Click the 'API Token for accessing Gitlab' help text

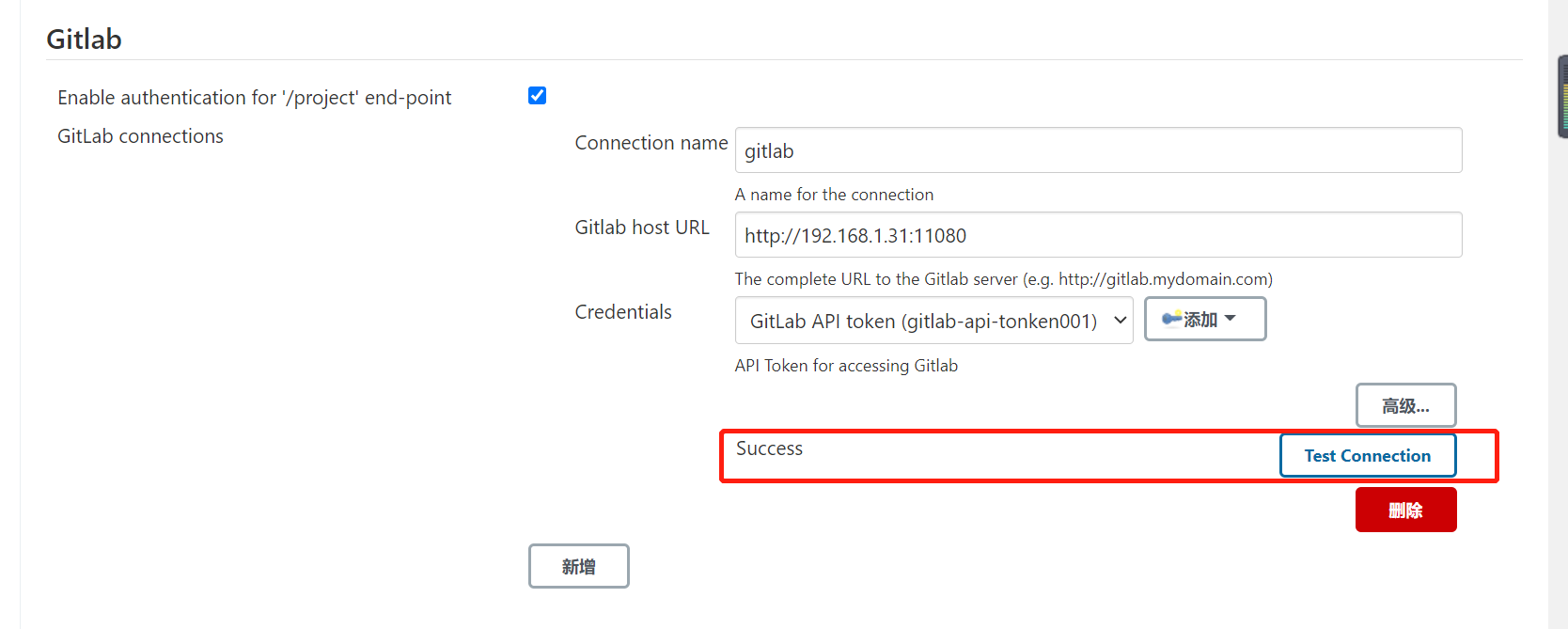846,366
